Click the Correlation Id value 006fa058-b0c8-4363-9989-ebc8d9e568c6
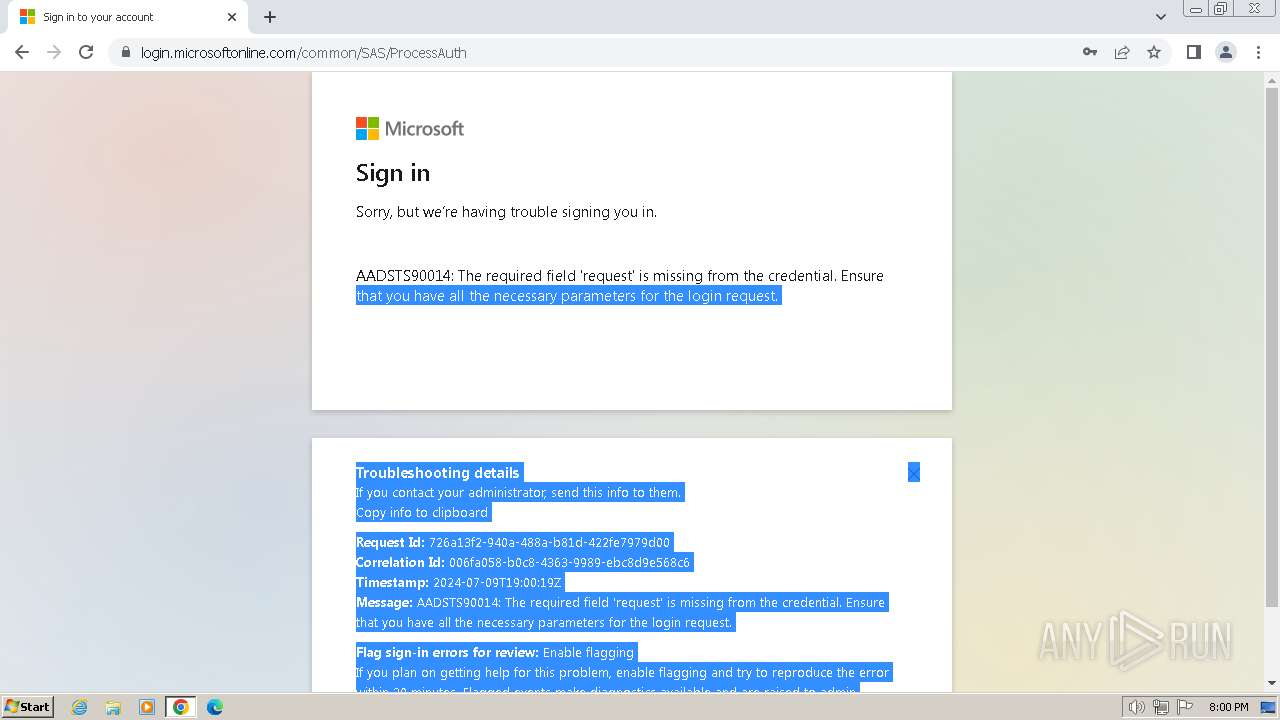Image resolution: width=1280 pixels, height=720 pixels. pos(569,562)
